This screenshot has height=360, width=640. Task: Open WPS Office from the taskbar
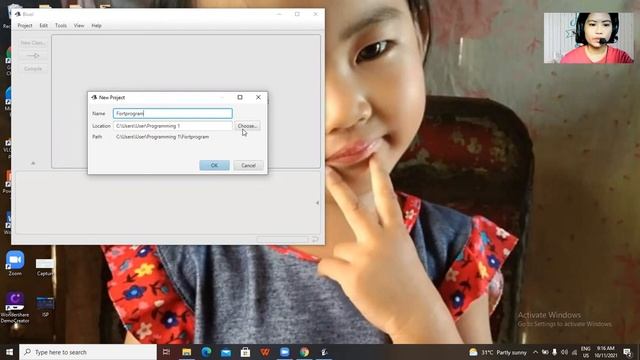[x=265, y=352]
